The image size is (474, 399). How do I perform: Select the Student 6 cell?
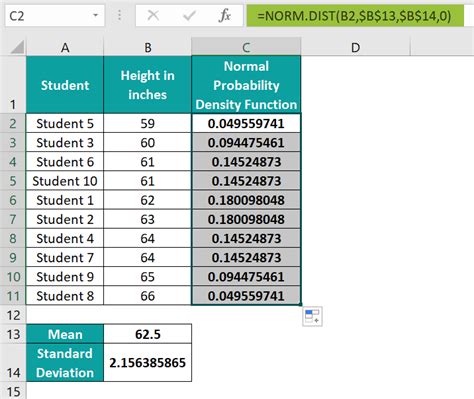pyautogui.click(x=65, y=162)
